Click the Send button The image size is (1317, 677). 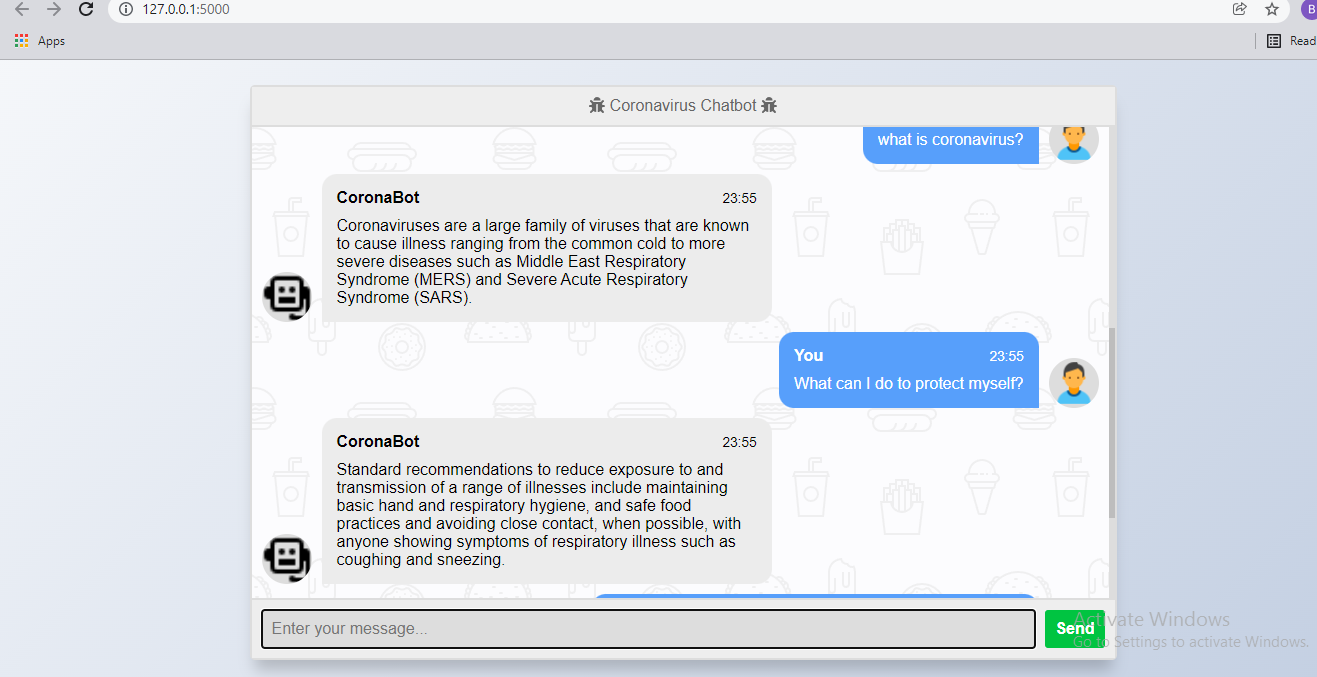pos(1074,628)
